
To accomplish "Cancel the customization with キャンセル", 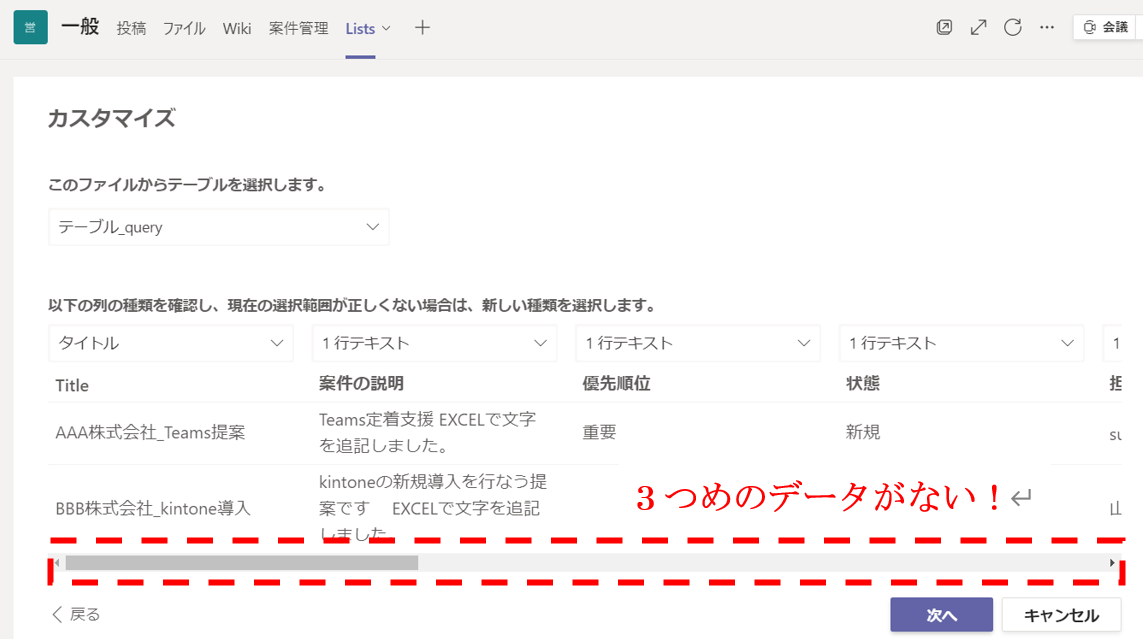I will [x=1060, y=615].
